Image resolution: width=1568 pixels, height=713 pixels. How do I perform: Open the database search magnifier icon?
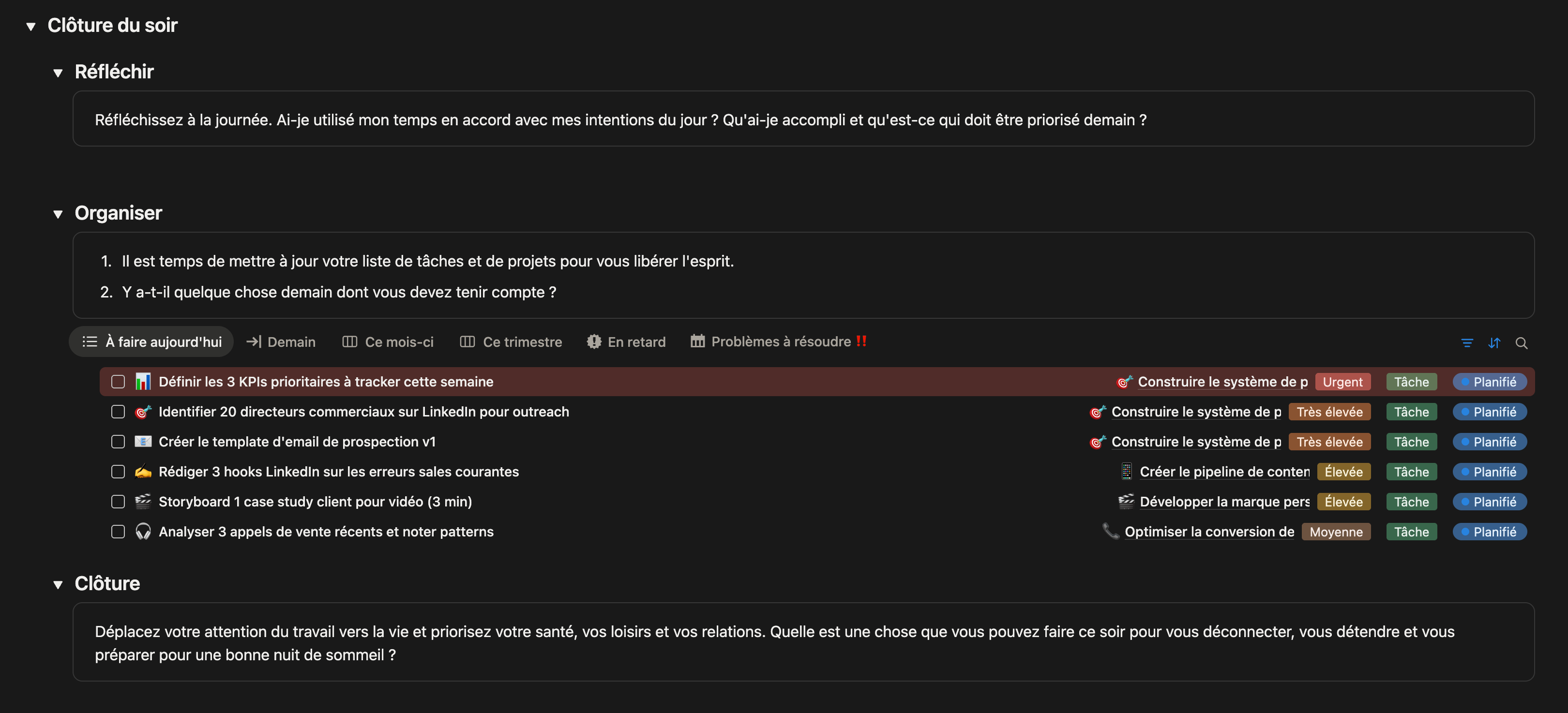point(1521,343)
